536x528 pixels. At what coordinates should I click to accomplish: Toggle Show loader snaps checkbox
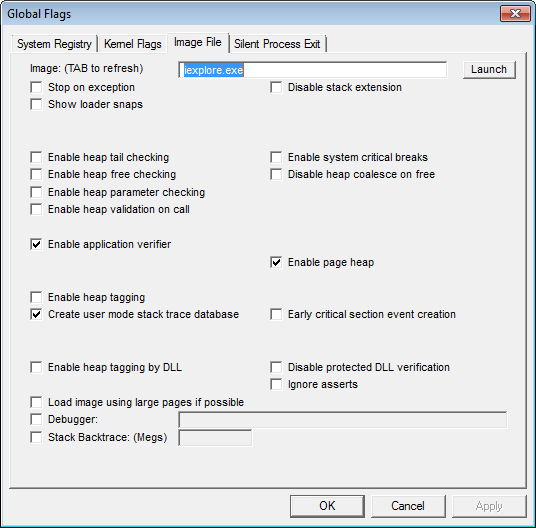click(36, 104)
